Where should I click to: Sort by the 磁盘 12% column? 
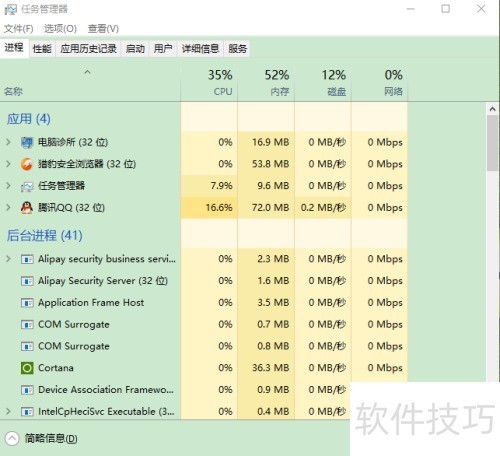click(323, 83)
